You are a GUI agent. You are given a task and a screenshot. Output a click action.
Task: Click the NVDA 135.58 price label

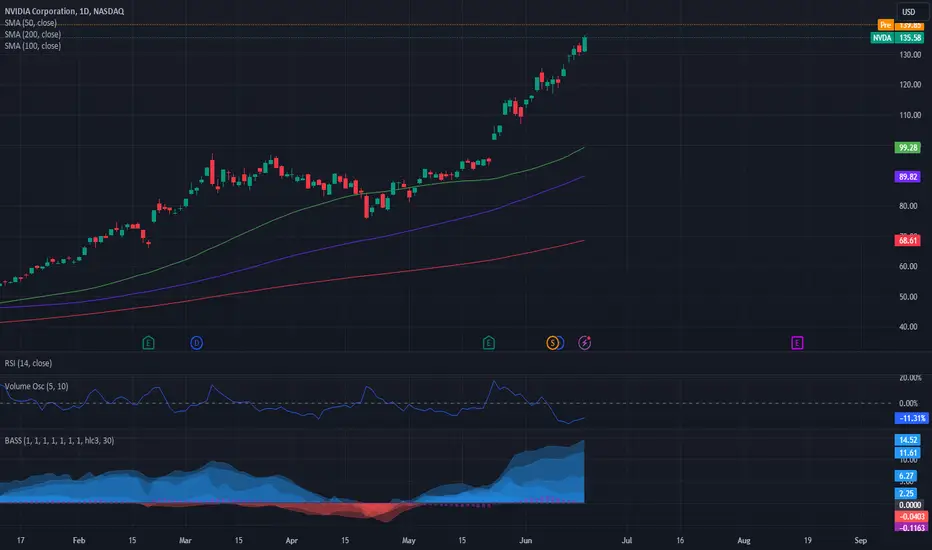(x=897, y=38)
